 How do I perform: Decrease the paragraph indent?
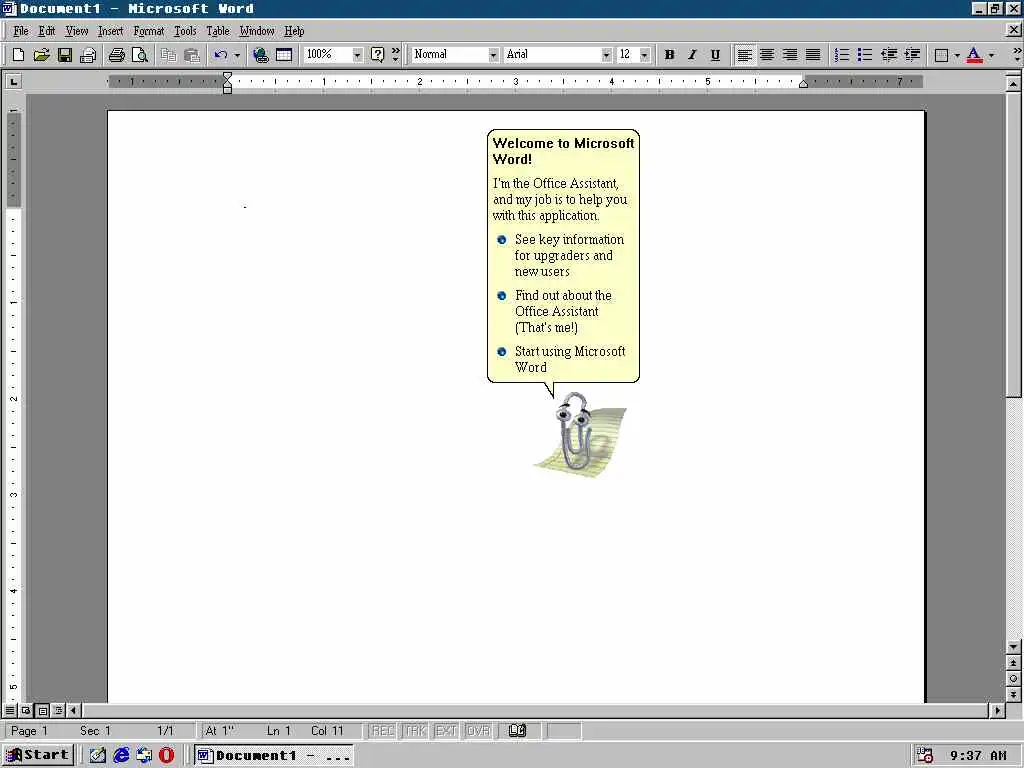pos(889,55)
